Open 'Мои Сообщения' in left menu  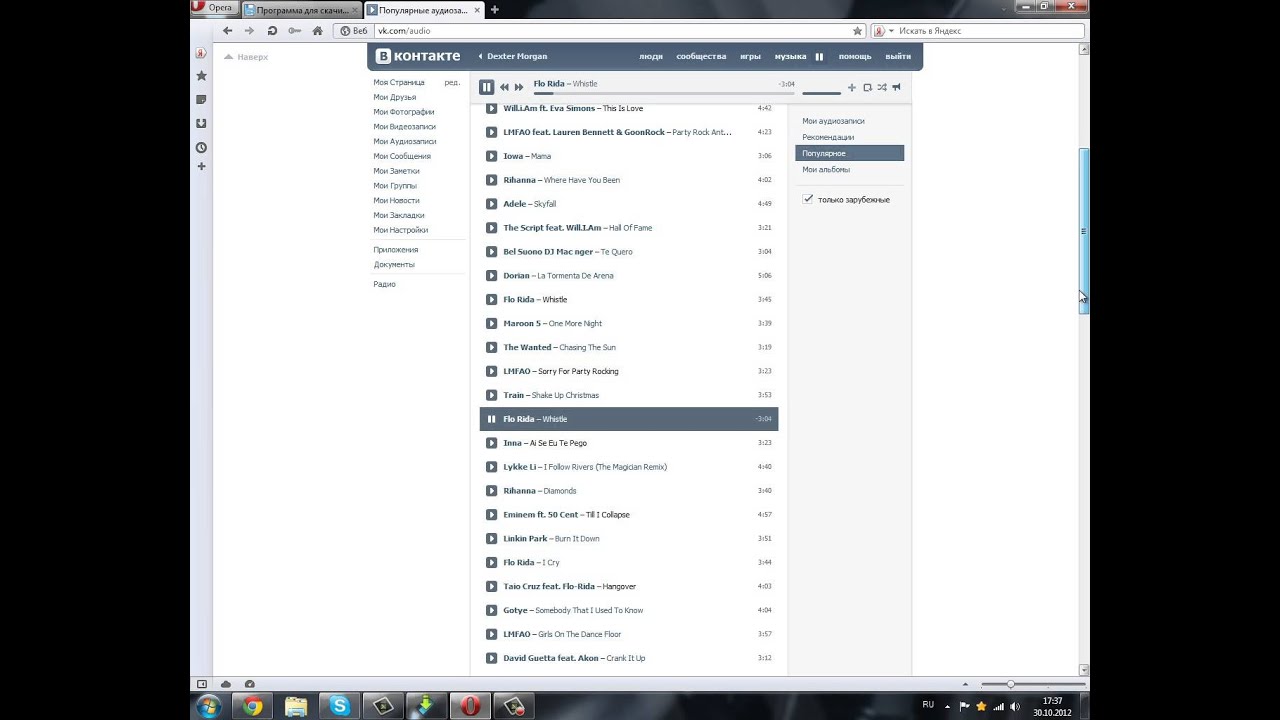click(x=402, y=156)
